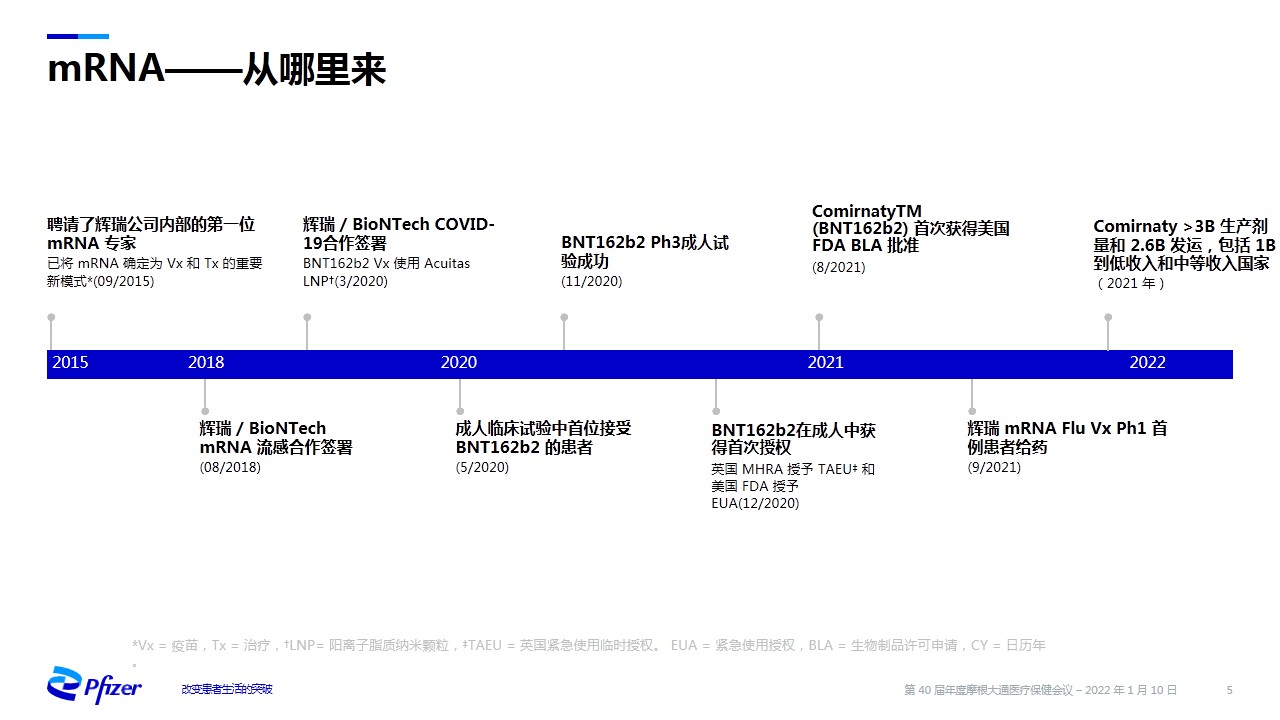The height and width of the screenshot is (720, 1280).
Task: Click the marker dot for the 8/2021 FDA BLA approval
Action: coord(819,318)
